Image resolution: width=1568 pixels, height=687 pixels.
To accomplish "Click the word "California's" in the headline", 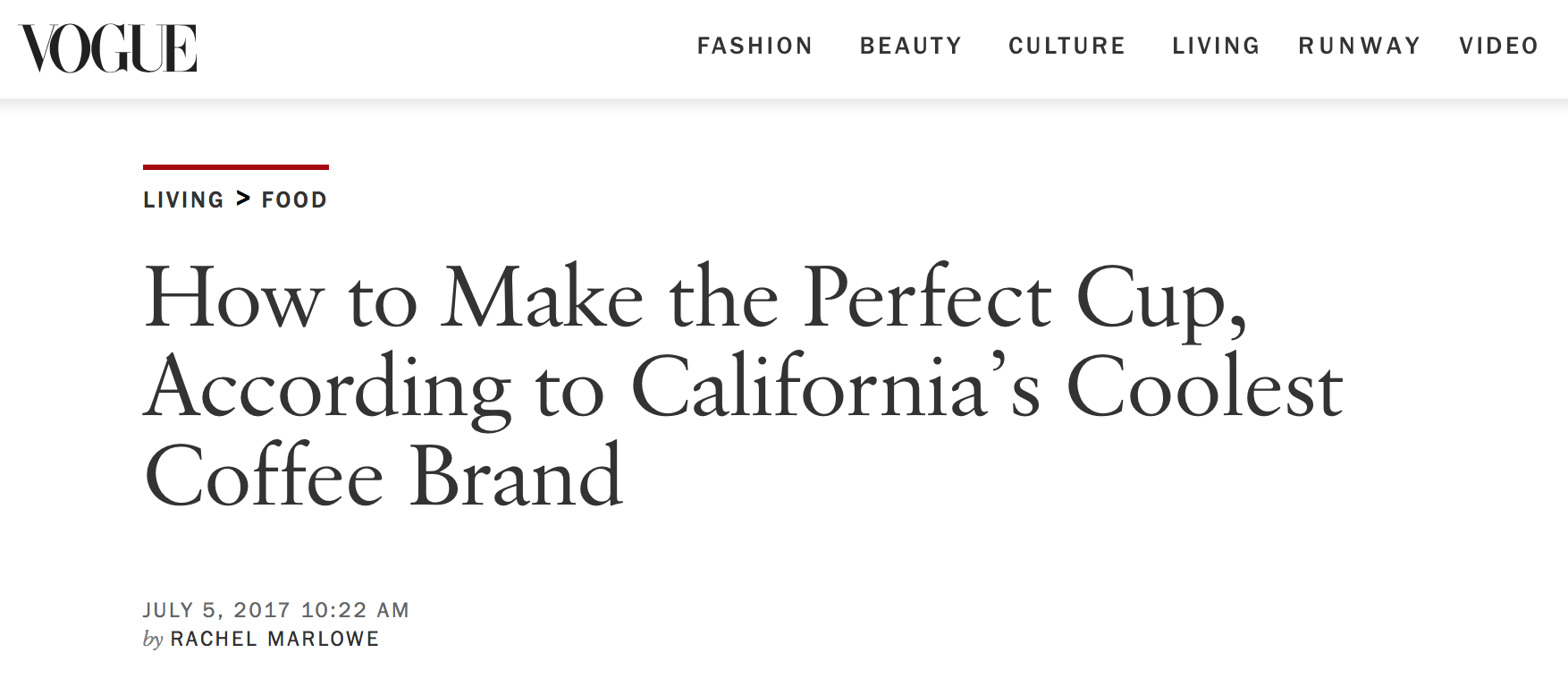I will click(x=836, y=387).
